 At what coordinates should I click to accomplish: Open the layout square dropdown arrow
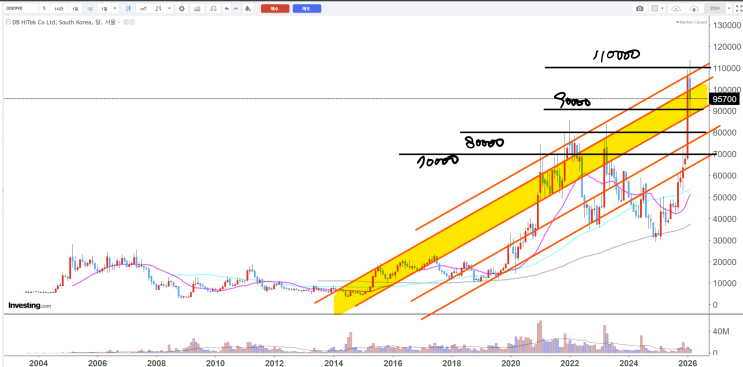(x=662, y=8)
